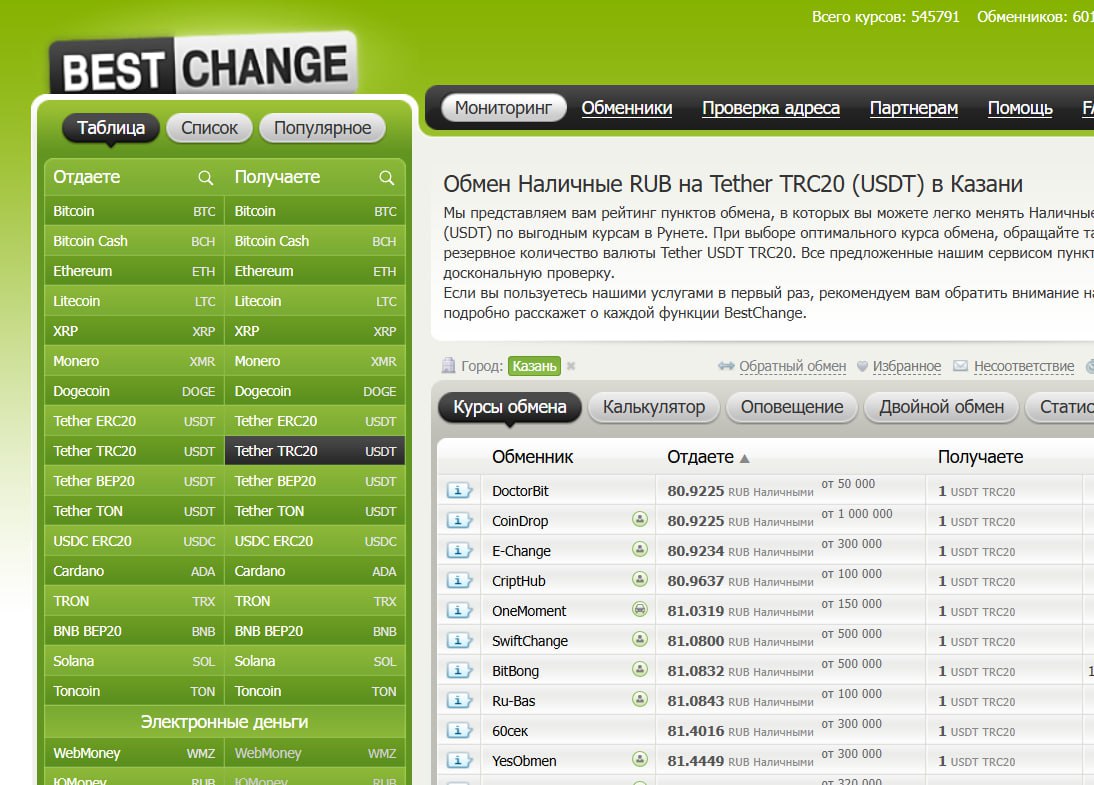Switch to the Список view

(209, 128)
